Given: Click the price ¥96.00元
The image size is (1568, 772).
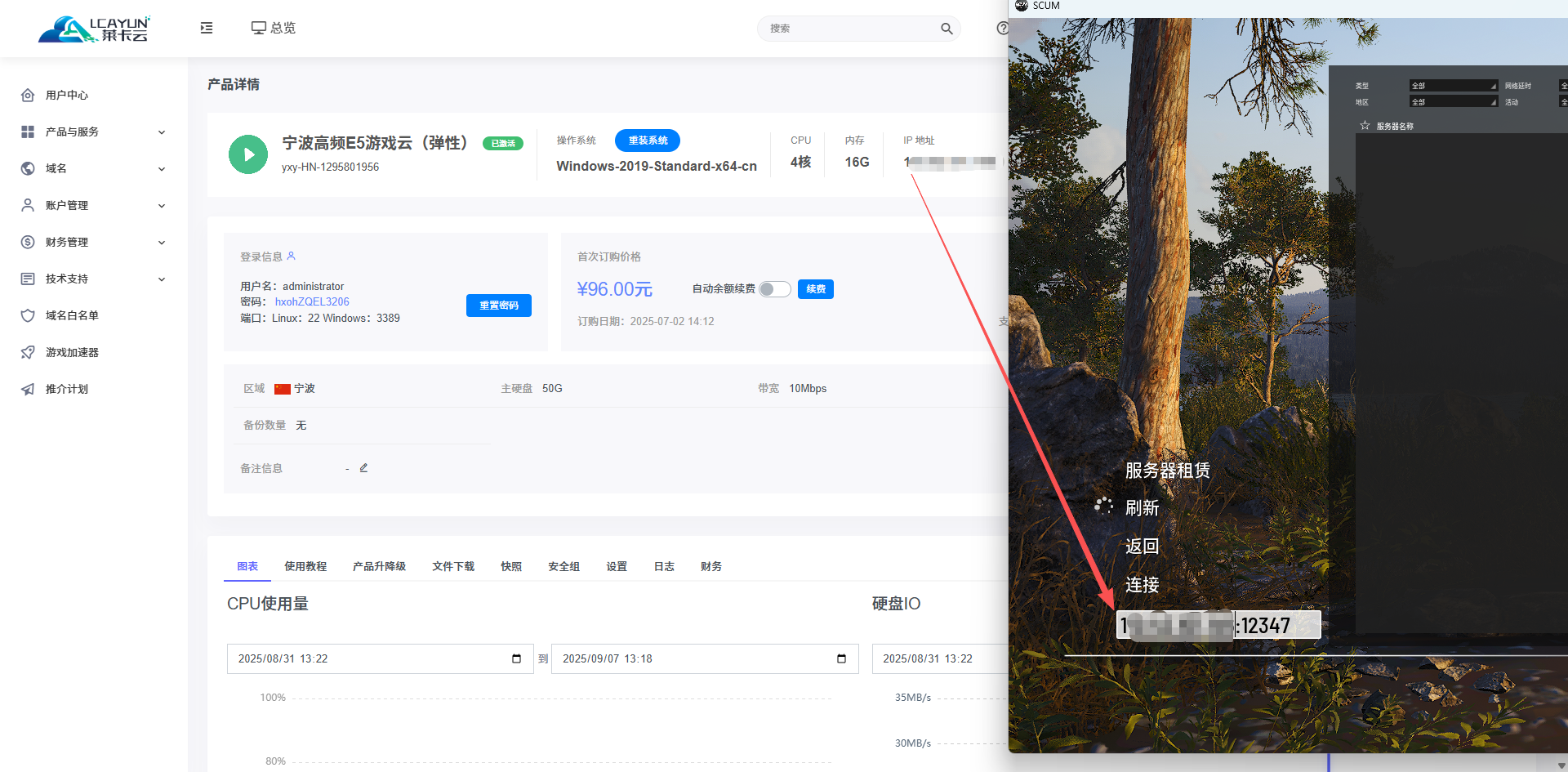Looking at the screenshot, I should 614,289.
